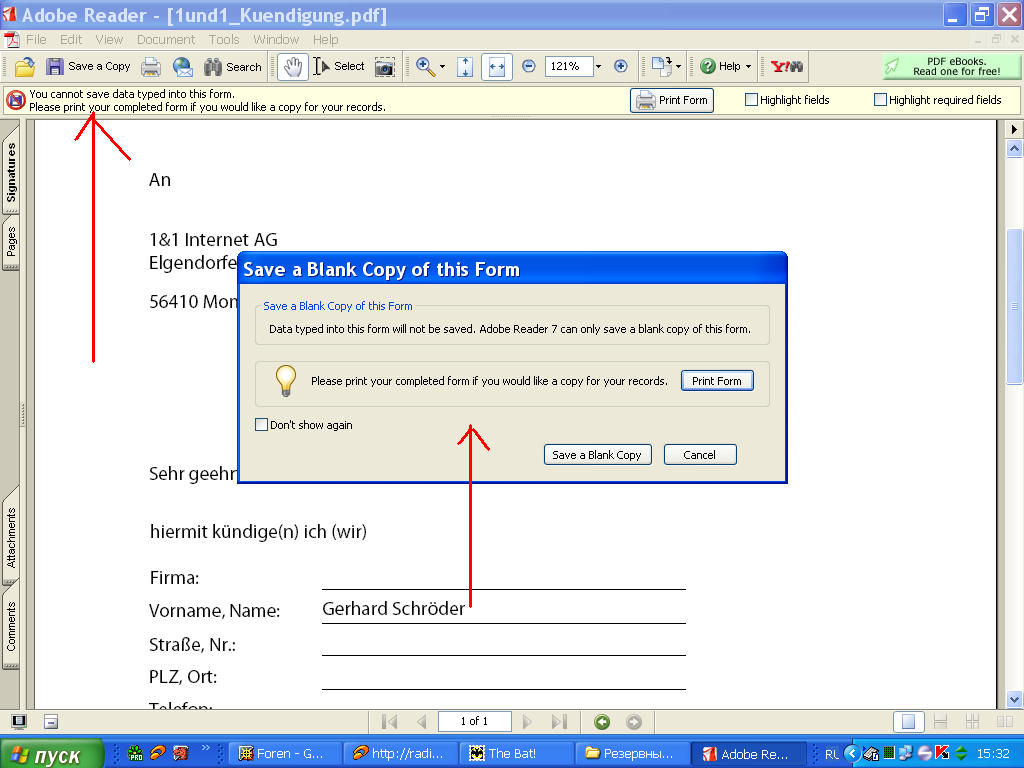Click Save a Blank Copy button
The image size is (1024, 768).
click(597, 455)
